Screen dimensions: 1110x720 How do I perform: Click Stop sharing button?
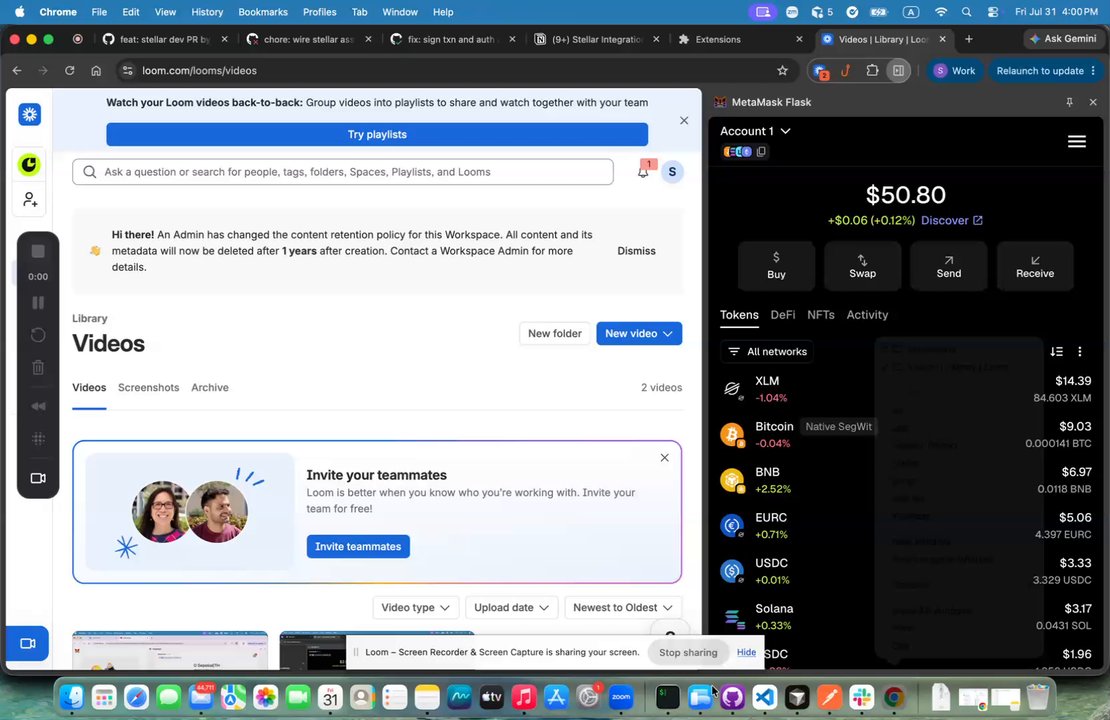(688, 652)
